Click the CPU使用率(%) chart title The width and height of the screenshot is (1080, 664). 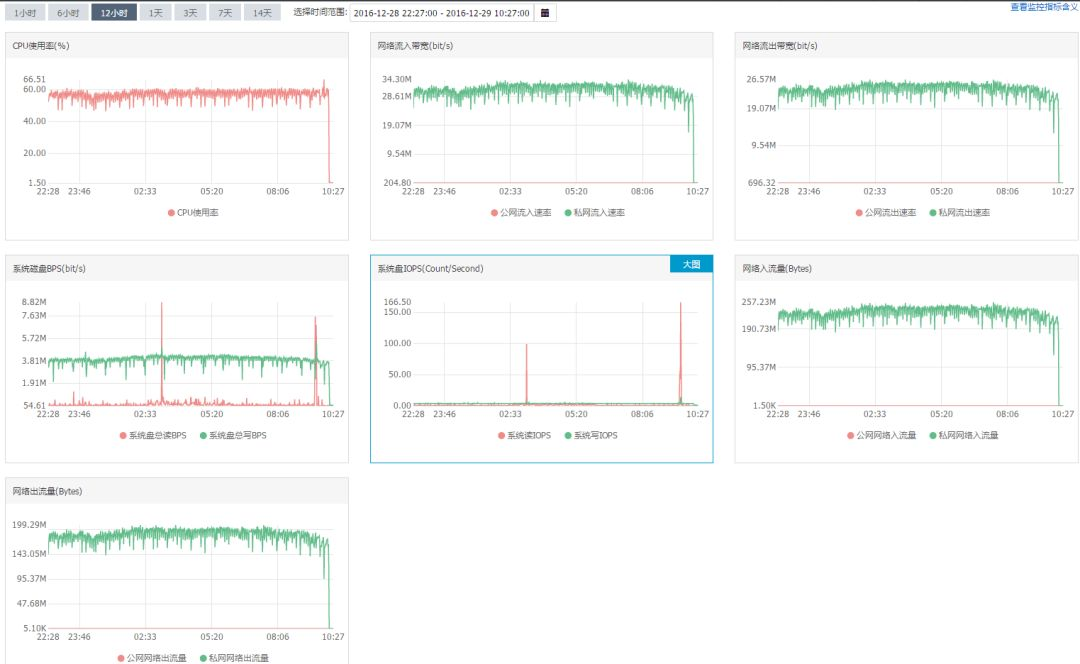[x=41, y=45]
